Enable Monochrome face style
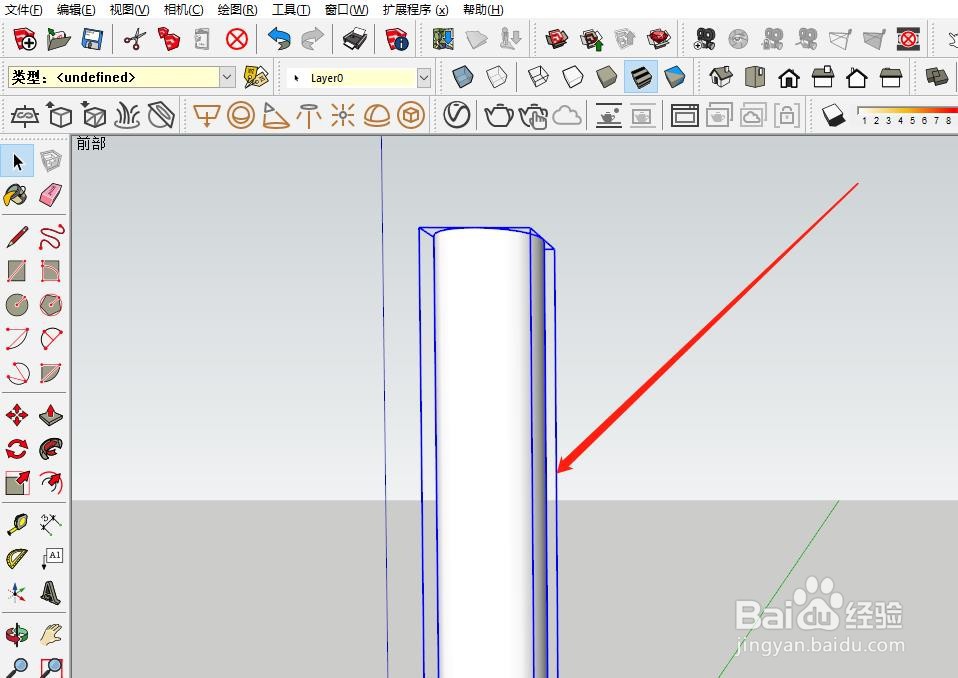 [x=675, y=77]
